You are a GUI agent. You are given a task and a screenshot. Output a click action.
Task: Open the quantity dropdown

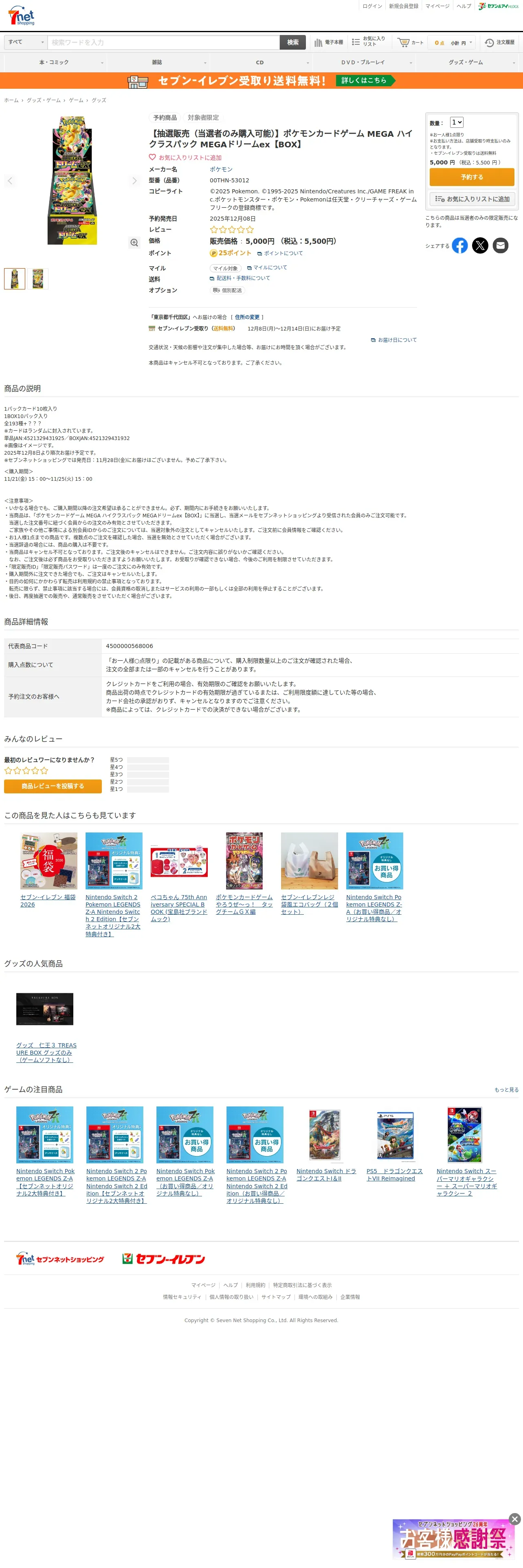tap(457, 123)
